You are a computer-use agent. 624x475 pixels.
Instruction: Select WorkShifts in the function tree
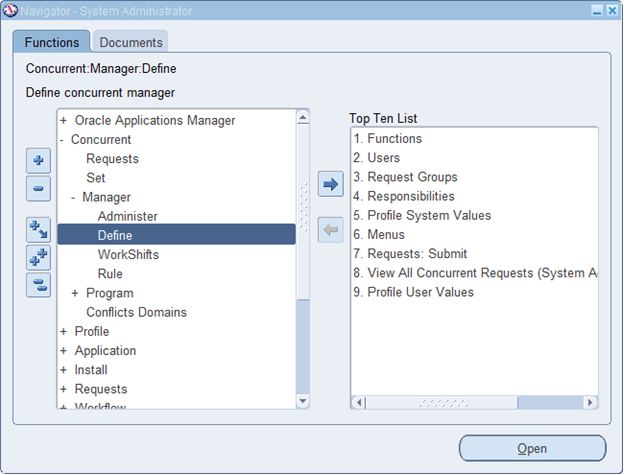(128, 254)
